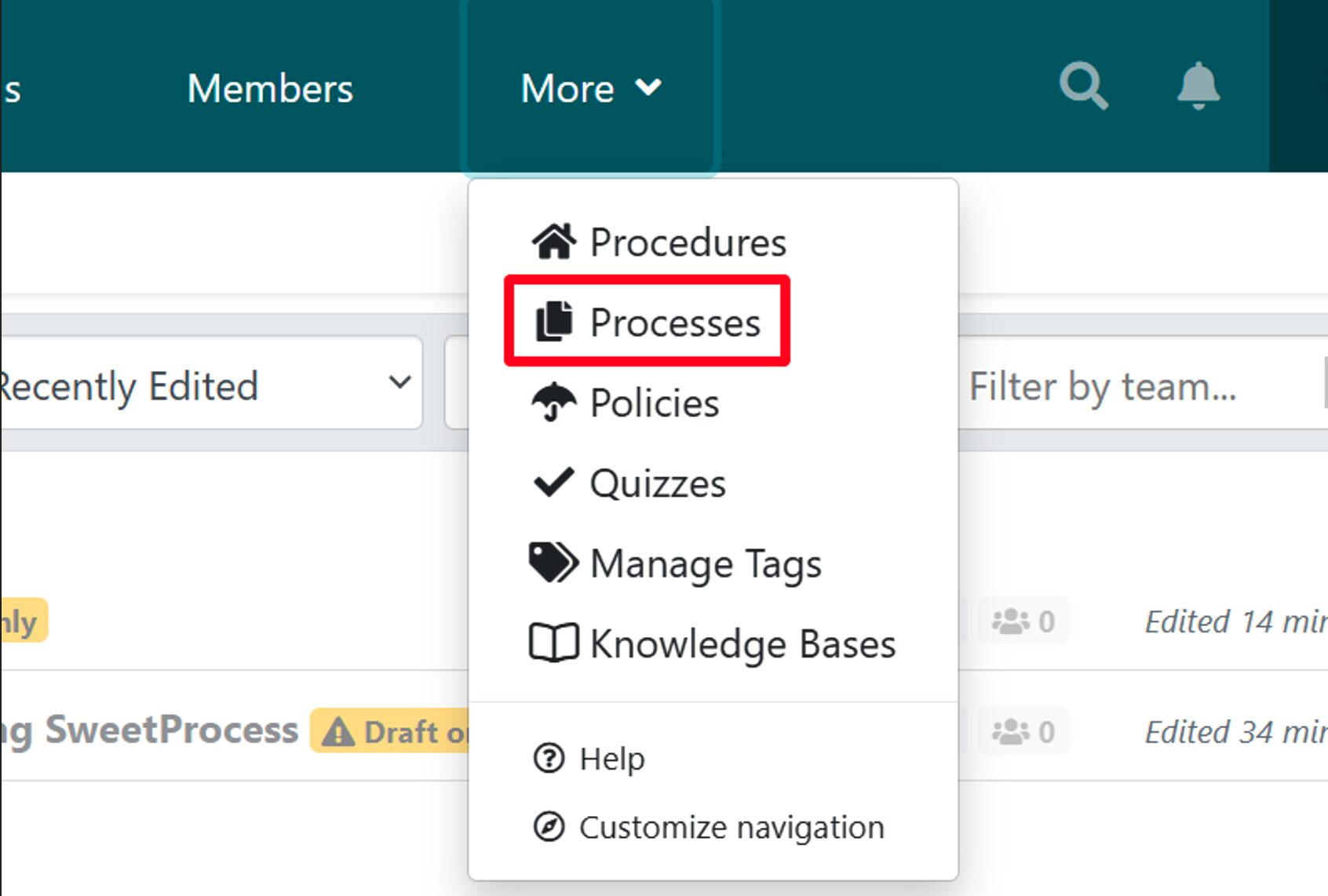Click the search magnifier icon
This screenshot has width=1328, height=896.
1083,86
